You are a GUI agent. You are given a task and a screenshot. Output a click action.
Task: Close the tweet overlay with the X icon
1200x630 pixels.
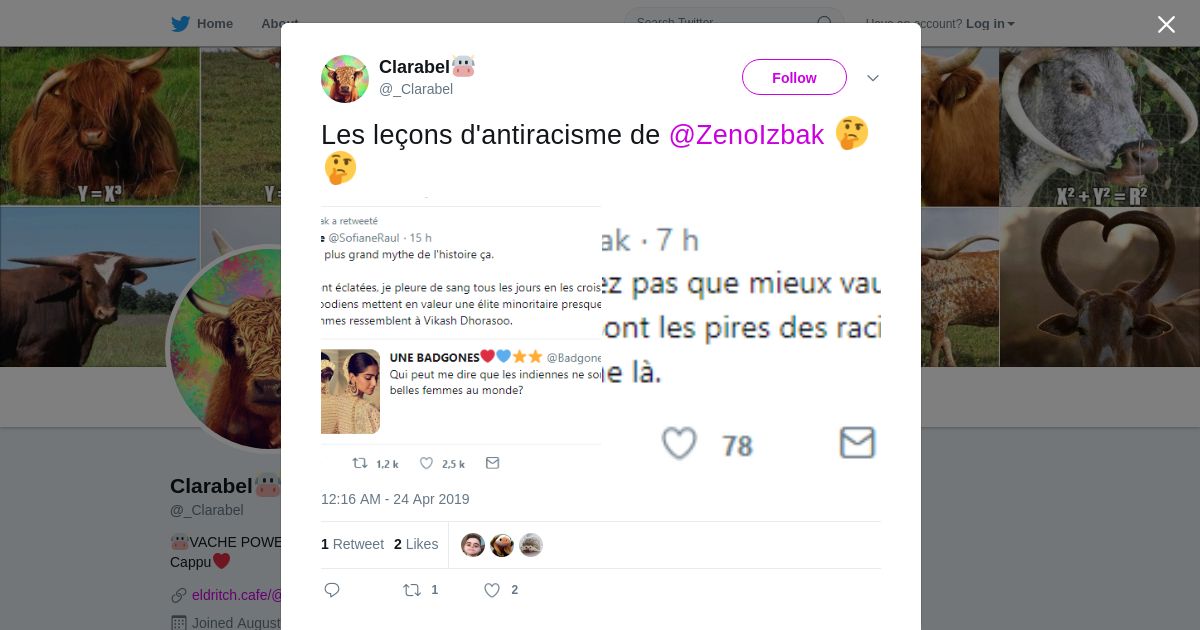(x=1166, y=24)
